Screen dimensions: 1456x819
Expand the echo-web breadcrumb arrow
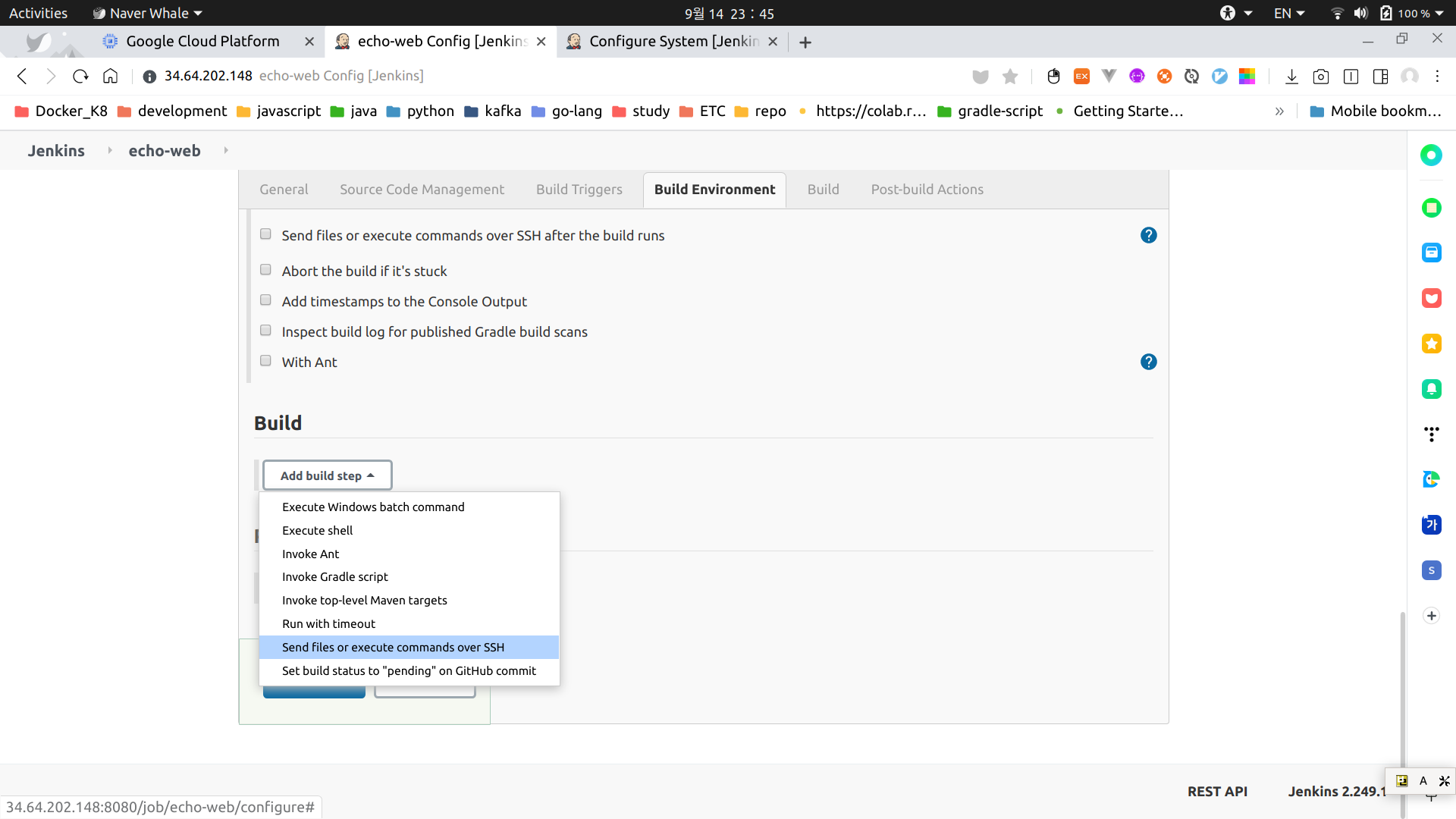226,150
